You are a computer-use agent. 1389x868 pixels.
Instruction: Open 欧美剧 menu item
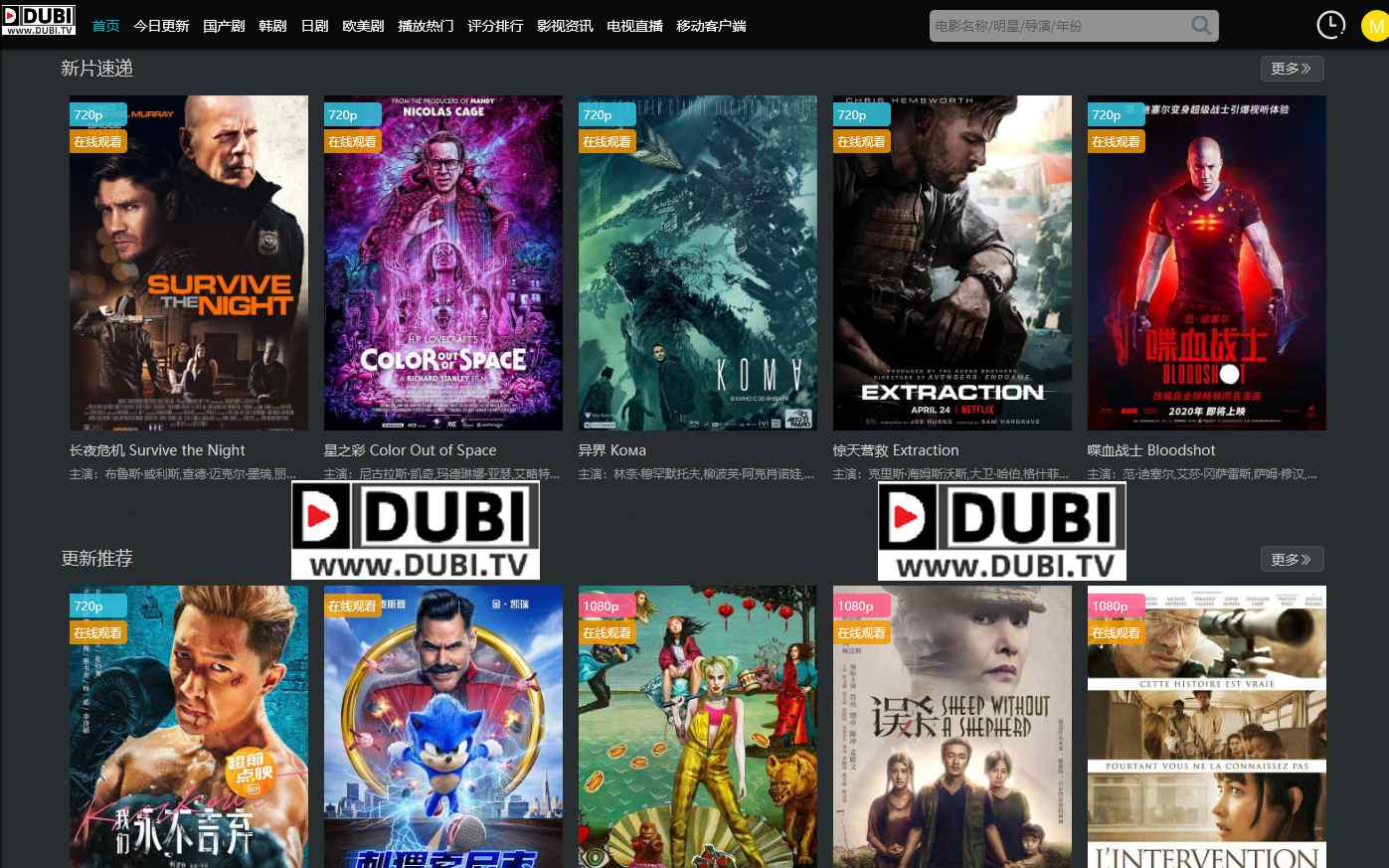pos(363,26)
